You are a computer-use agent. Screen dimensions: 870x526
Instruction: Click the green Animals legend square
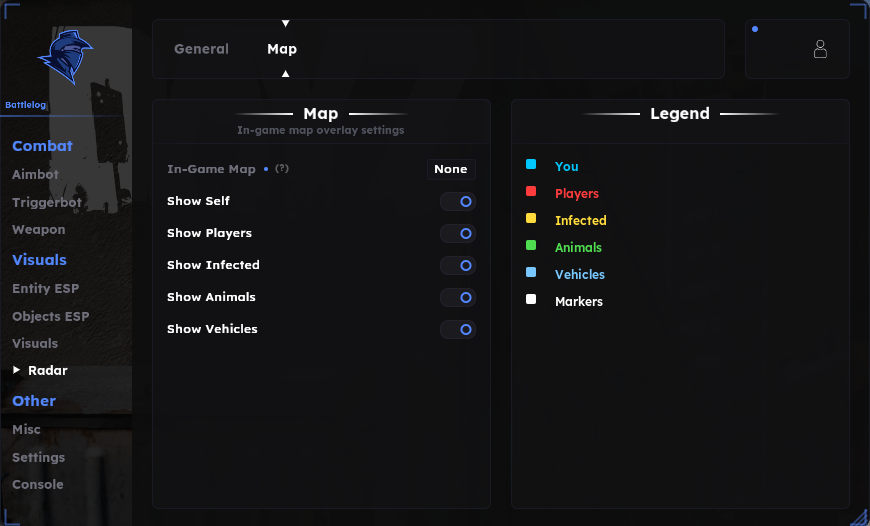pyautogui.click(x=531, y=245)
